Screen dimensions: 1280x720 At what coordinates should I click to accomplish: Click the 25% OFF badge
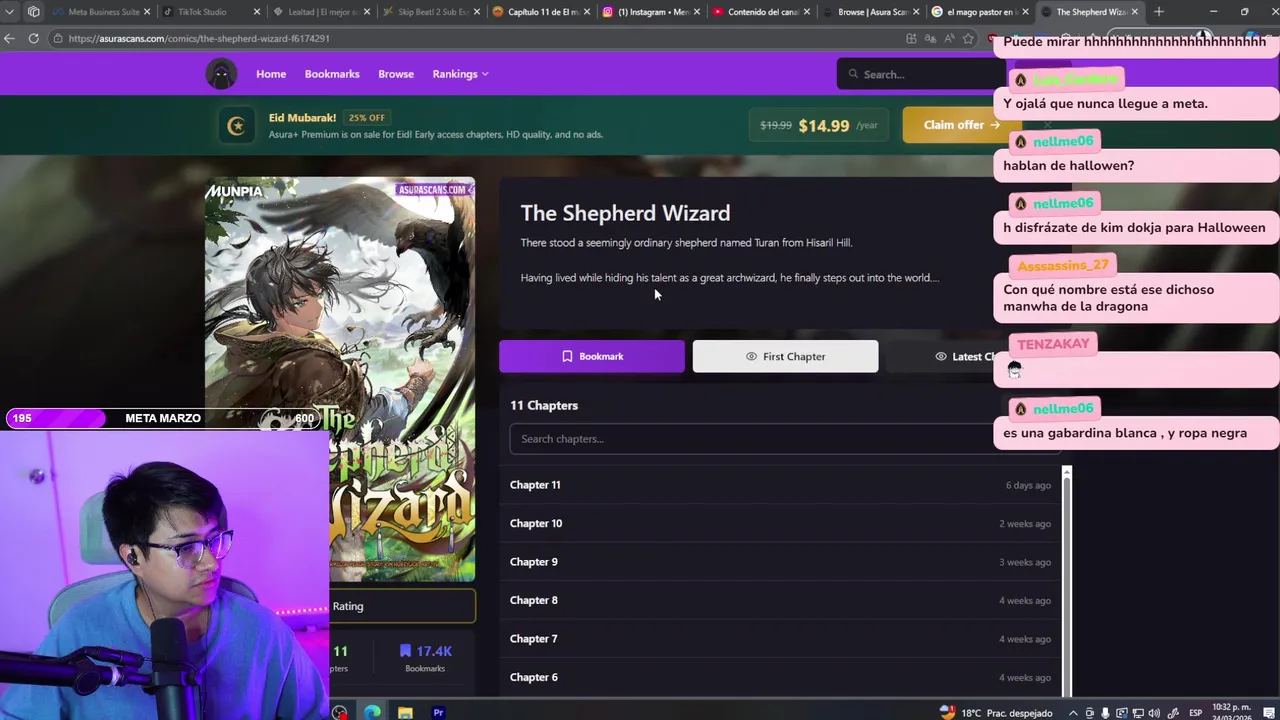click(x=366, y=118)
